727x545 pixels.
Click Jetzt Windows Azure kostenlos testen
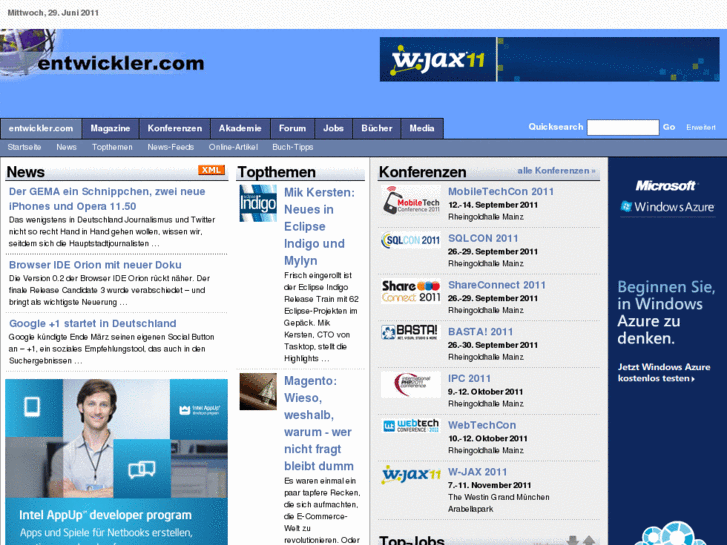point(663,373)
